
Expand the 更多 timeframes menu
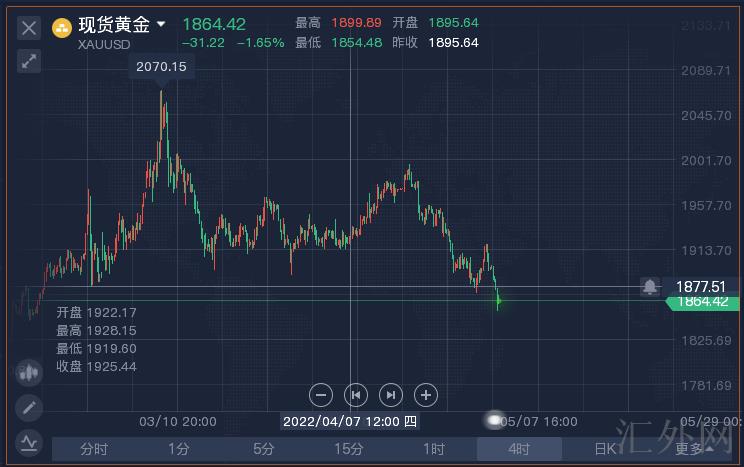[x=690, y=449]
